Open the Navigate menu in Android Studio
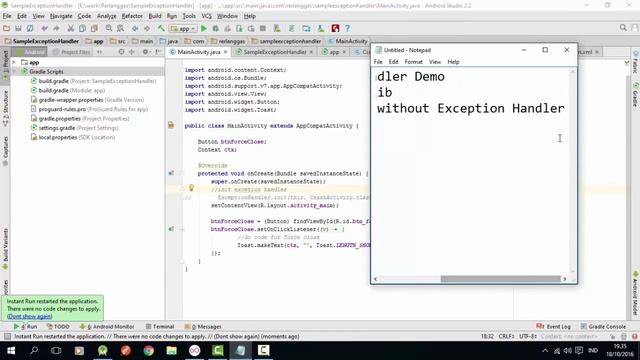 pyautogui.click(x=61, y=16)
